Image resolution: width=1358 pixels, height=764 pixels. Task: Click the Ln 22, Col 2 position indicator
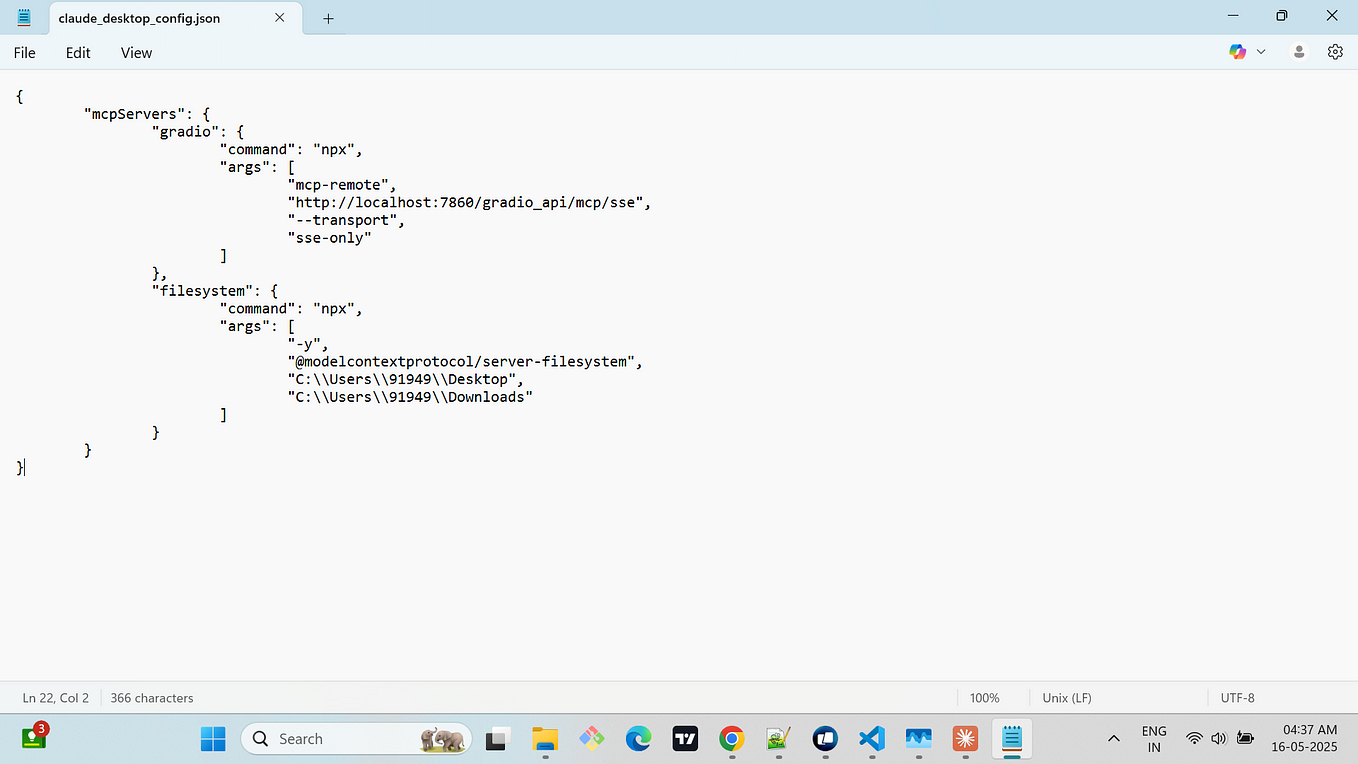coord(56,698)
